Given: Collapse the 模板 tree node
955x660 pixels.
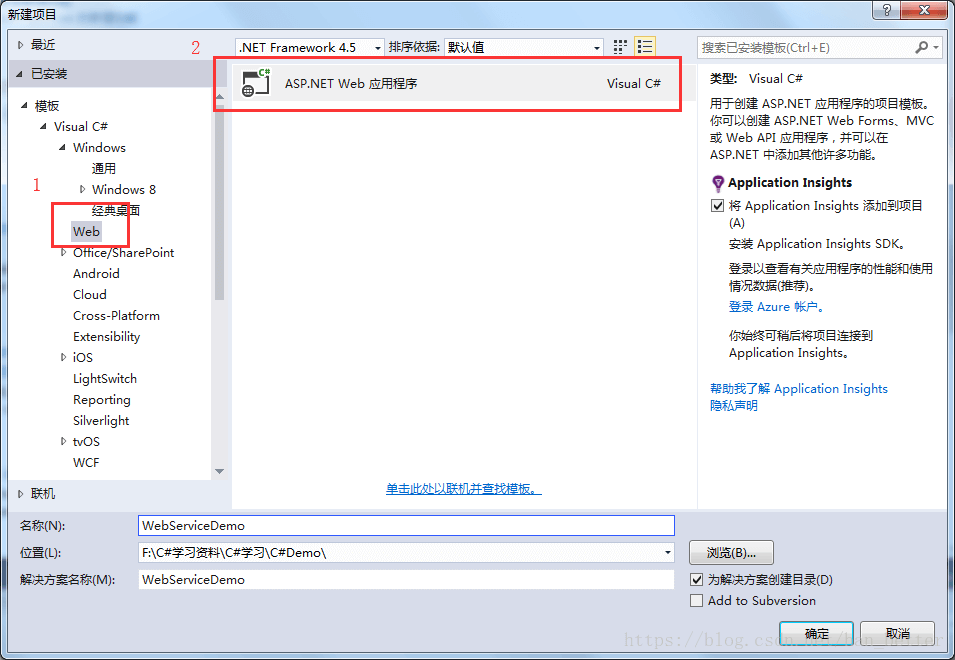Looking at the screenshot, I should (24, 105).
